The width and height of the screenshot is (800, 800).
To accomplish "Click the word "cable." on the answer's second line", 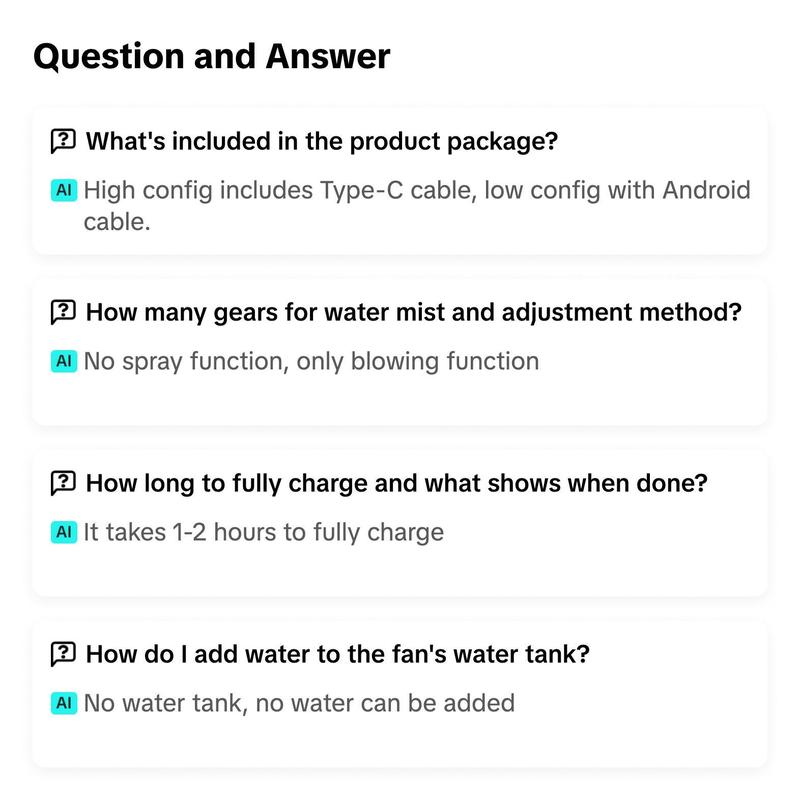I will (x=117, y=222).
